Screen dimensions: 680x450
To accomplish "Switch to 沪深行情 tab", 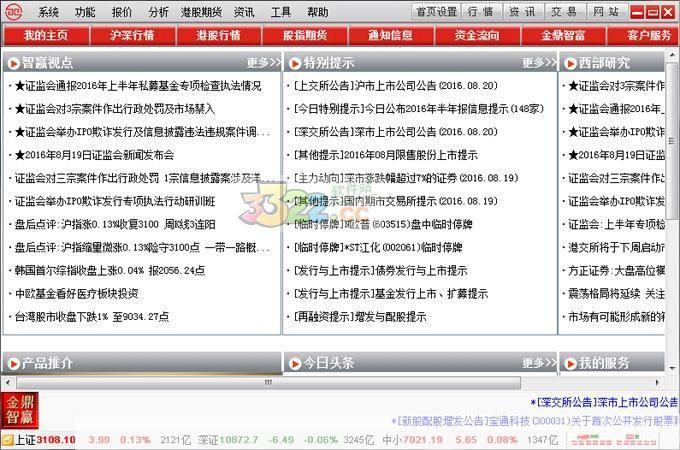I will pyautogui.click(x=132, y=35).
